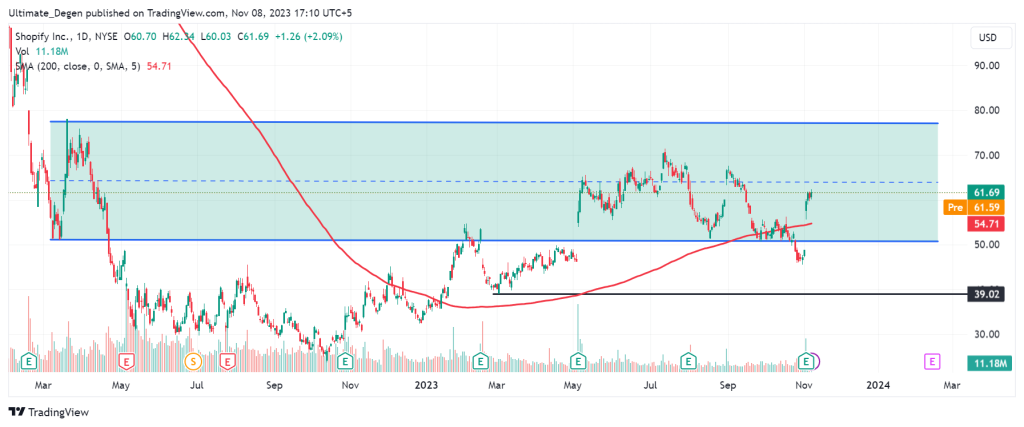Click the red earnings marker above May 2022
Viewport: 1024px width, 427px height.
click(127, 360)
